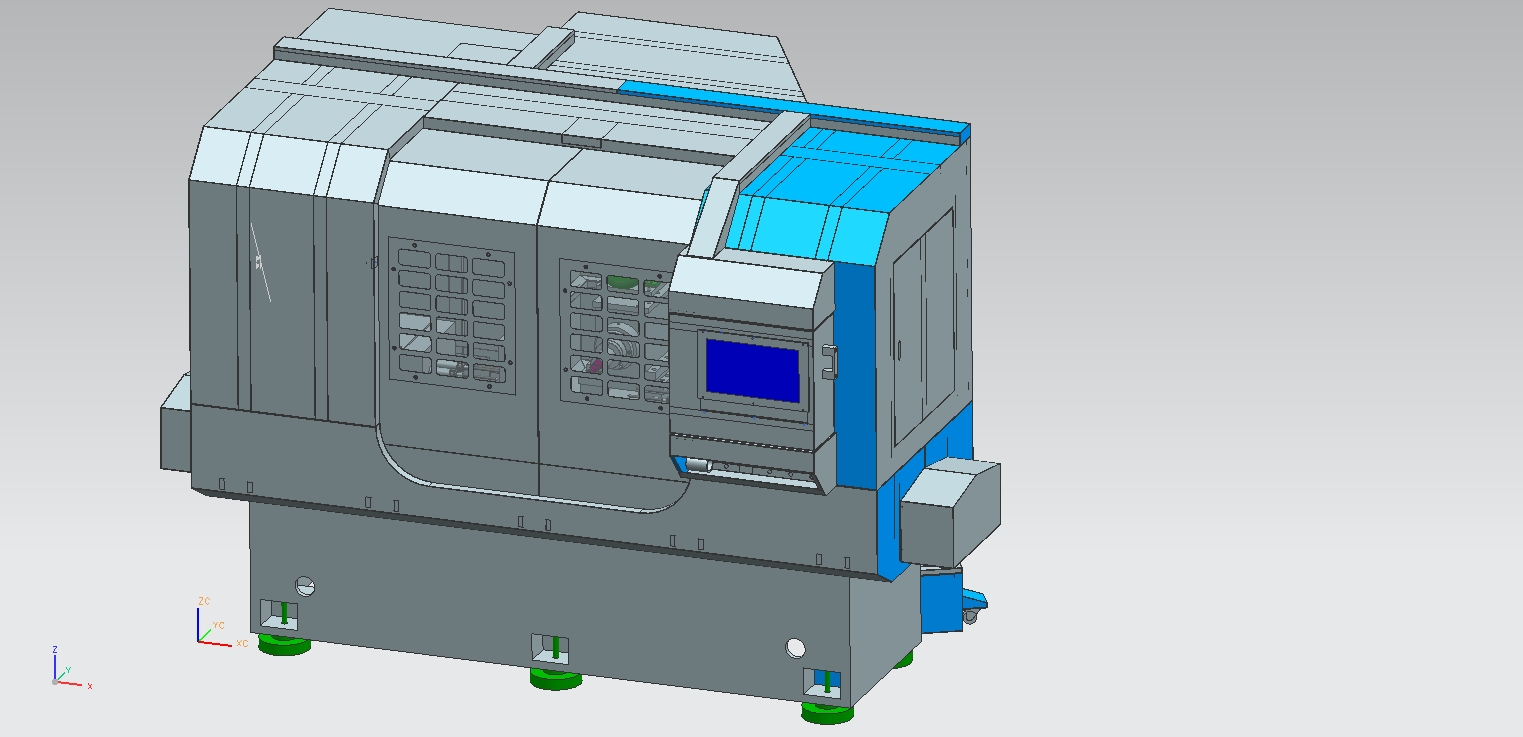Click the XC axis label
Image resolution: width=1523 pixels, height=737 pixels.
[241, 643]
